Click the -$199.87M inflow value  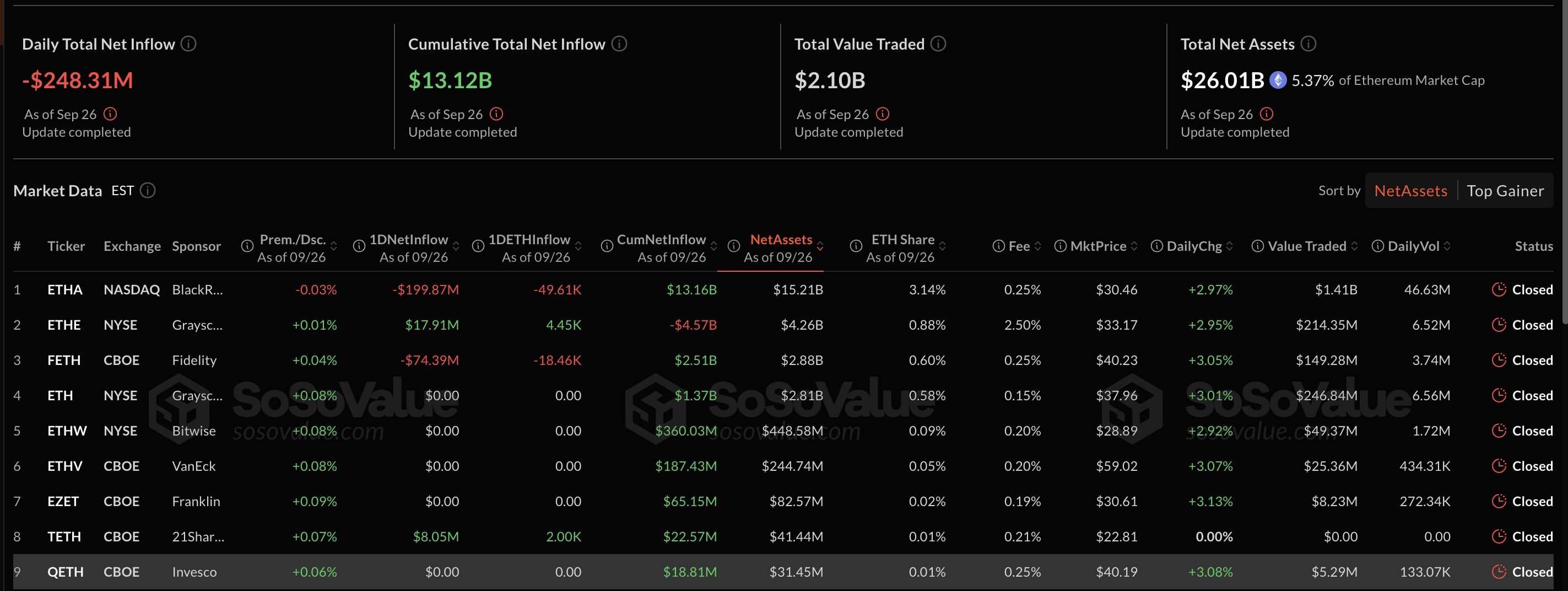coord(425,289)
